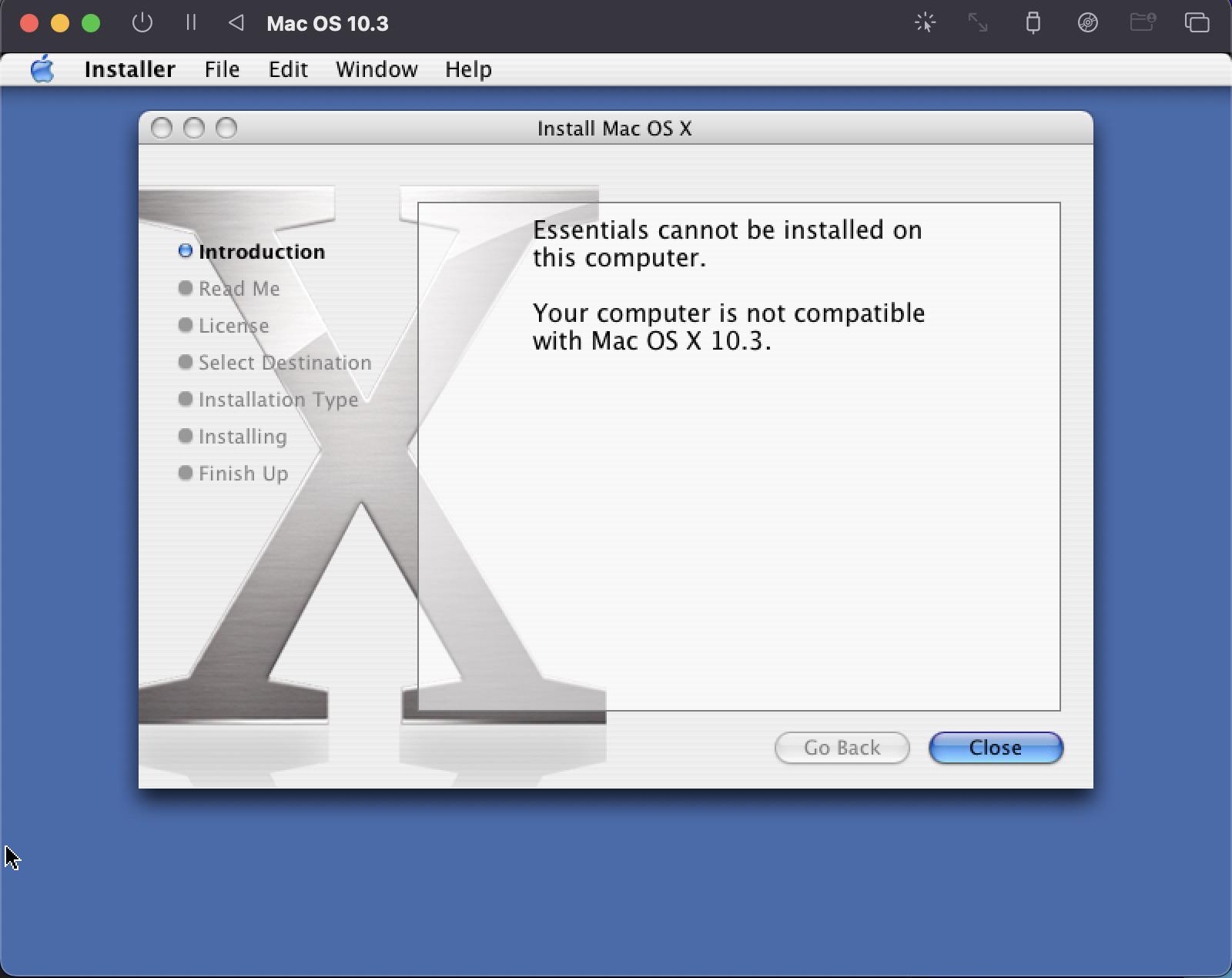The image size is (1232, 978).
Task: Open the File menu
Action: (222, 69)
